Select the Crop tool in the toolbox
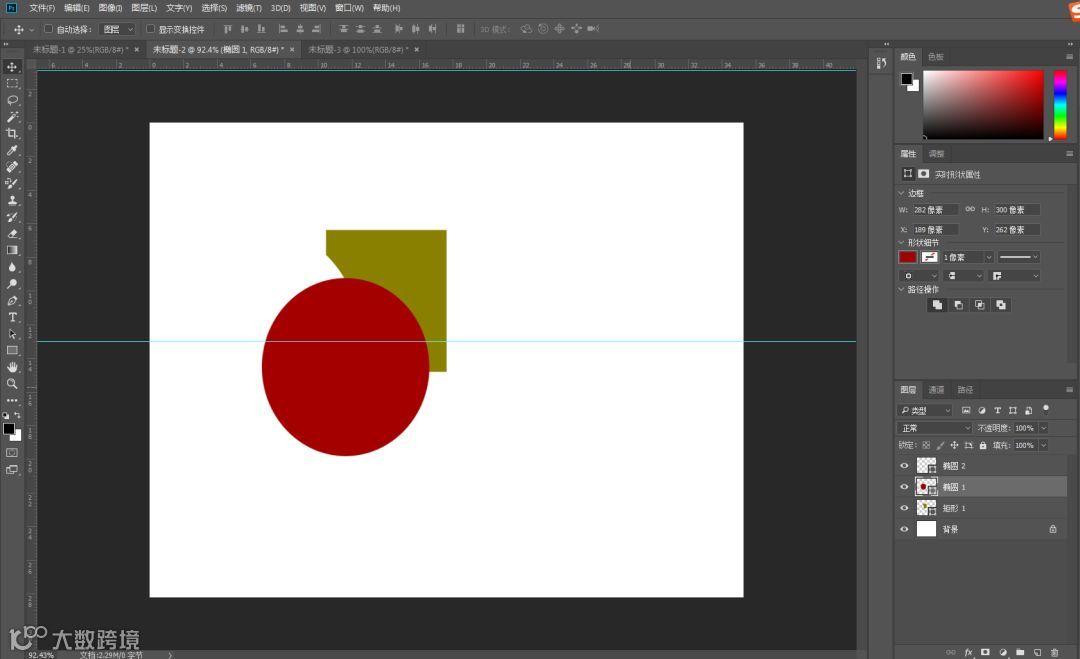 (x=12, y=133)
